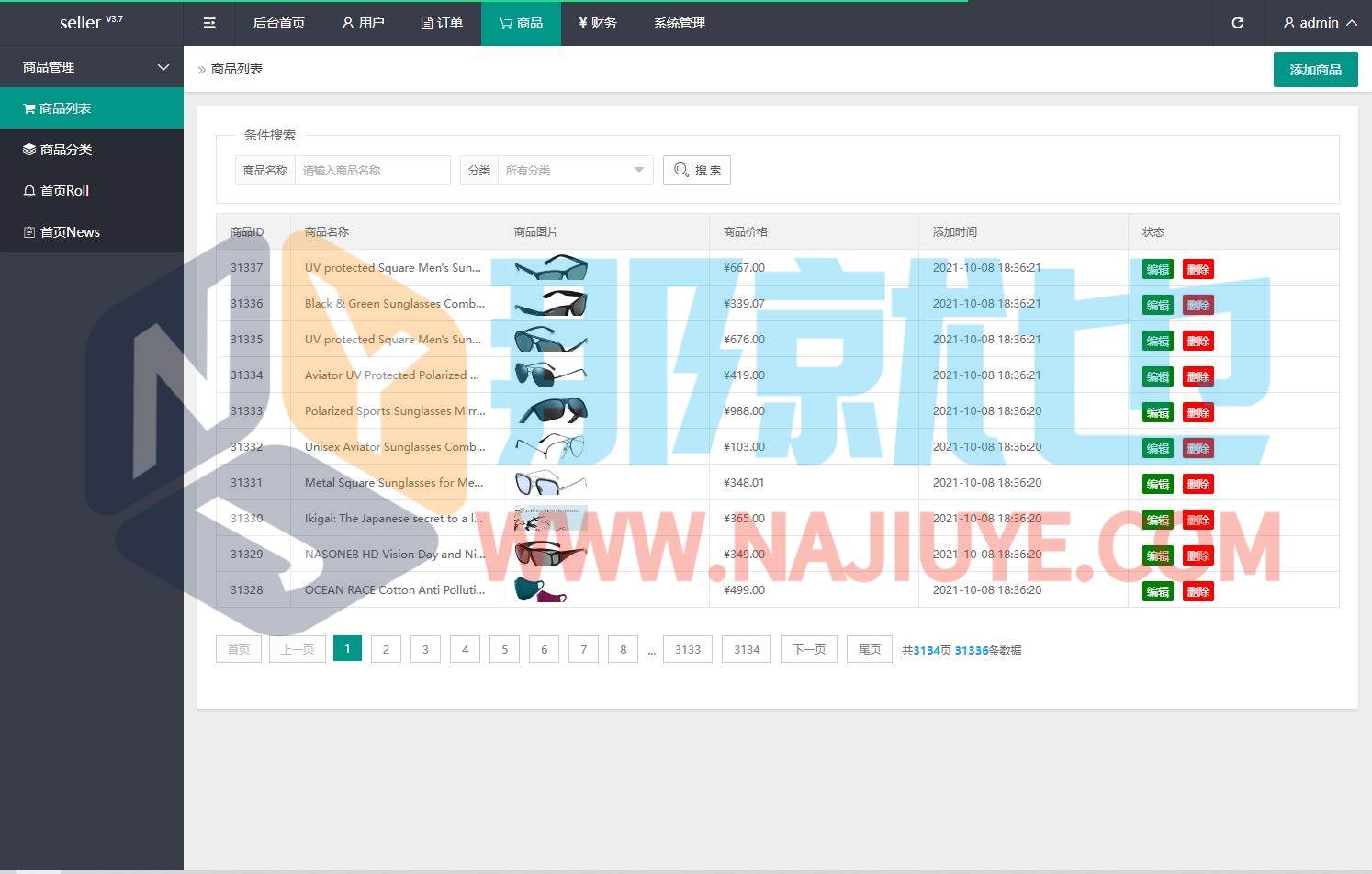
Task: Click the thumbnail image of product 31333
Action: [x=551, y=410]
